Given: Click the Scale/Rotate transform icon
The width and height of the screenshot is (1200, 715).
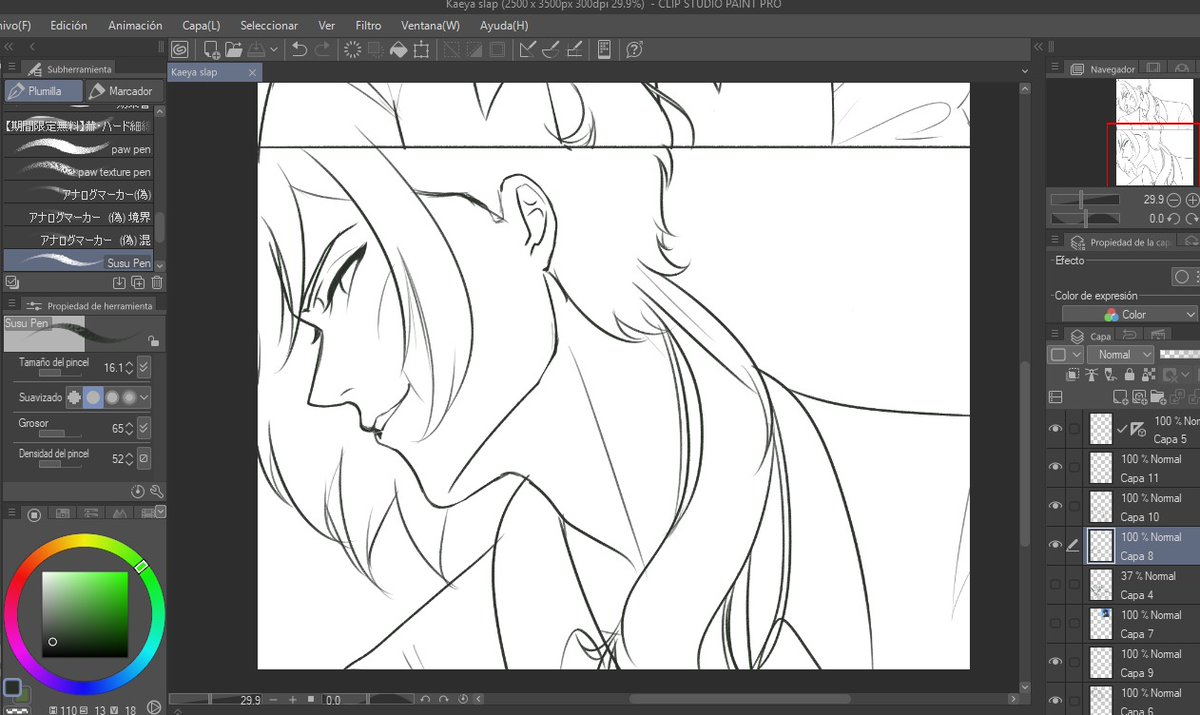Looking at the screenshot, I should pyautogui.click(x=421, y=49).
